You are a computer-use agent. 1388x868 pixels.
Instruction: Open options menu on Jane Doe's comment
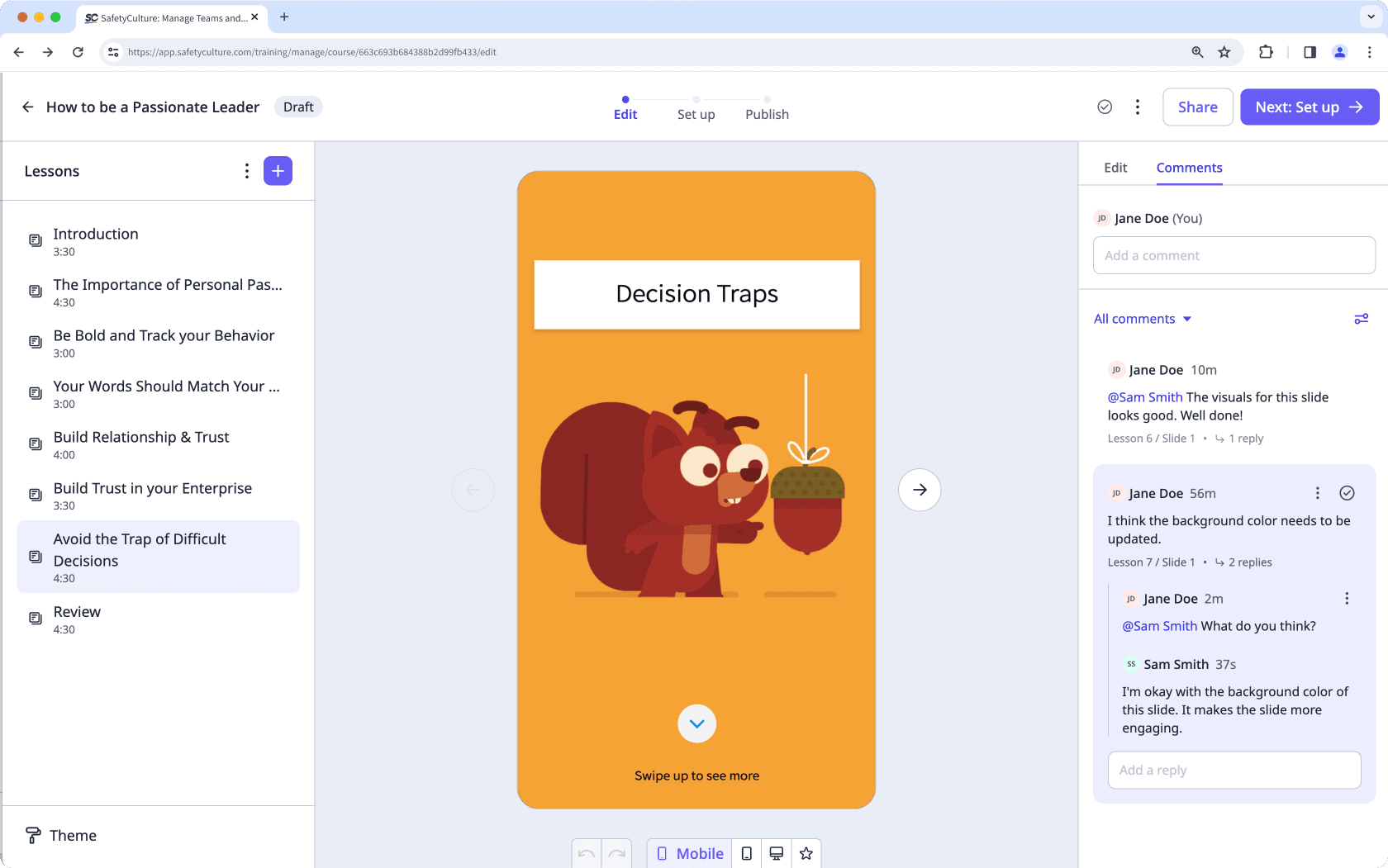1317,492
